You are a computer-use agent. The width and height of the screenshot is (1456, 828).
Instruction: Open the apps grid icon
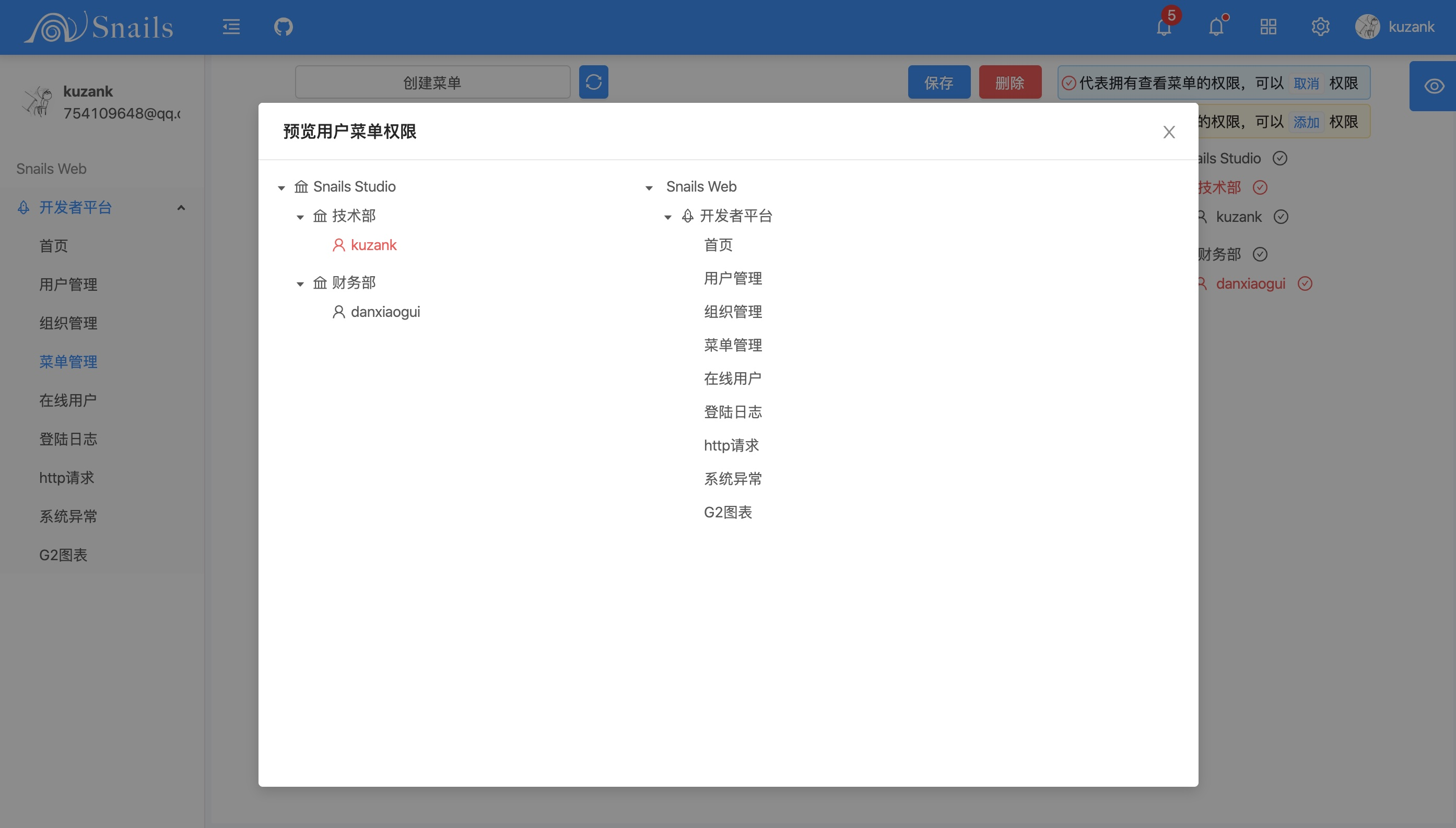(x=1269, y=27)
